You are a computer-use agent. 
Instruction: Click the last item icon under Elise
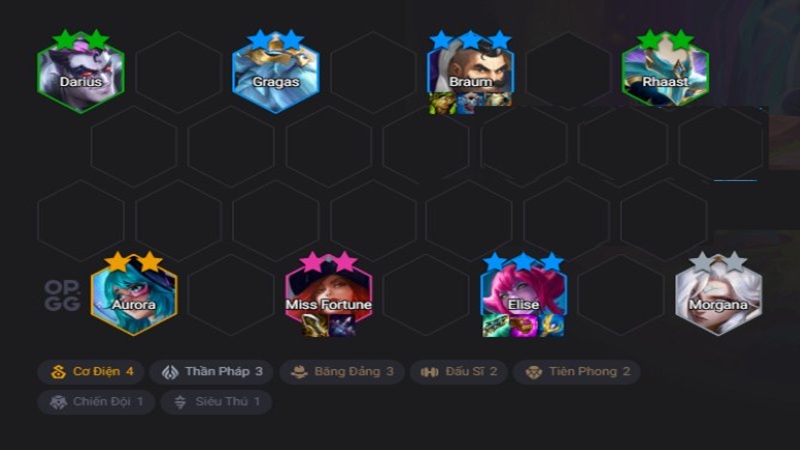point(552,326)
